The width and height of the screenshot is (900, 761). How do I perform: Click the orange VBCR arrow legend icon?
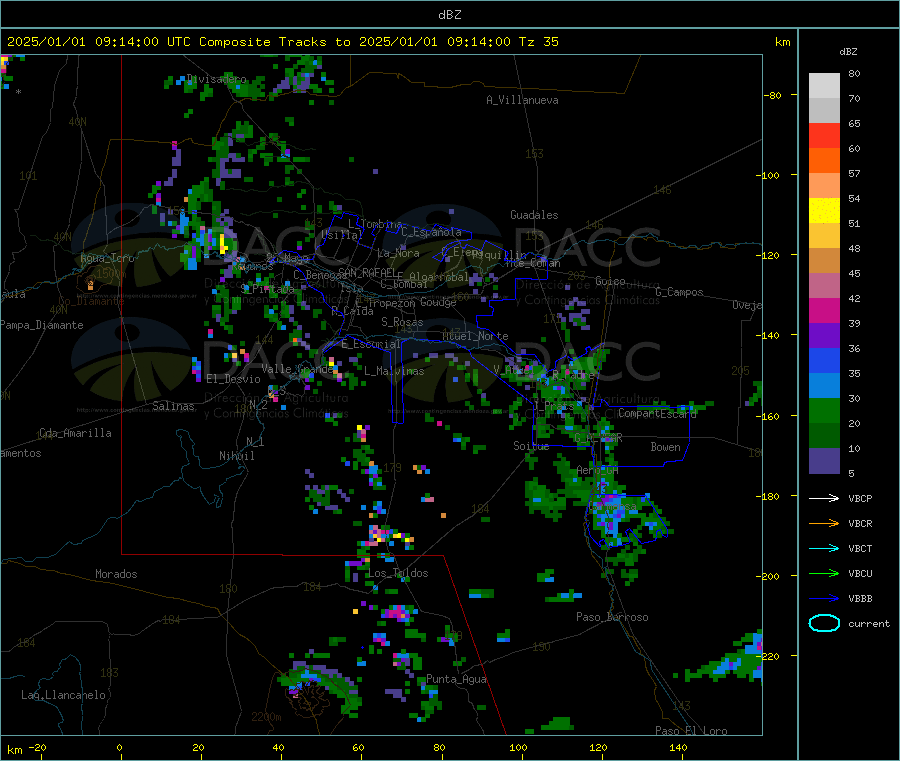pos(824,523)
